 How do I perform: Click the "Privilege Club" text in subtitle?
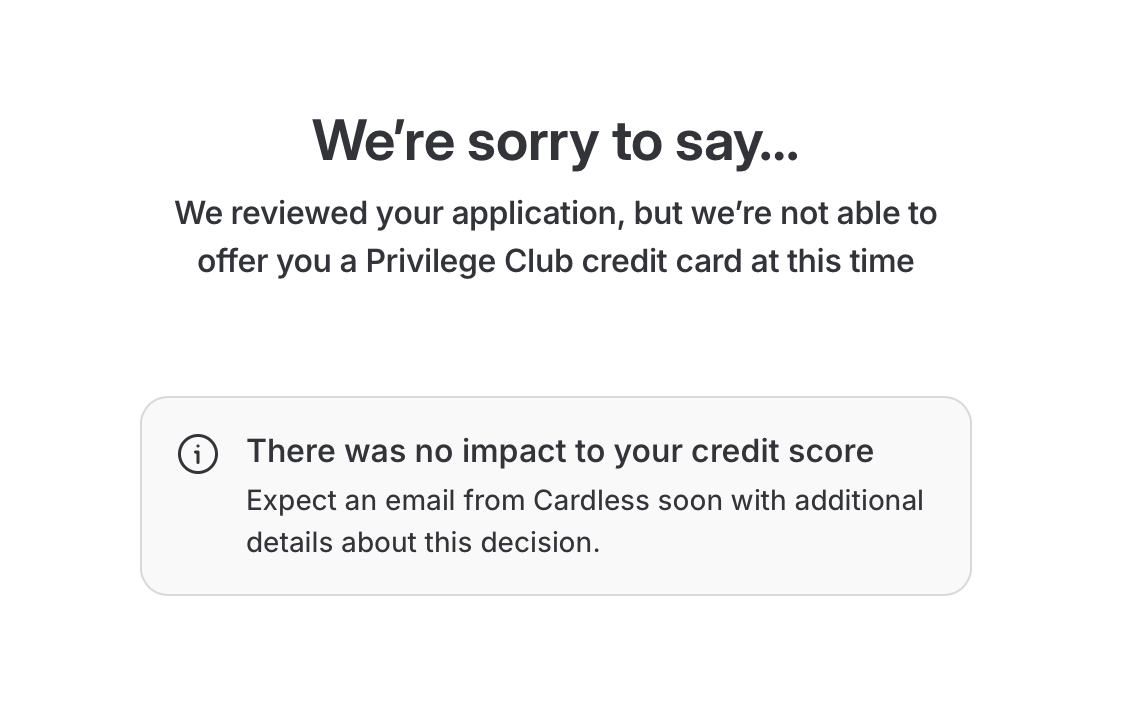pos(469,261)
